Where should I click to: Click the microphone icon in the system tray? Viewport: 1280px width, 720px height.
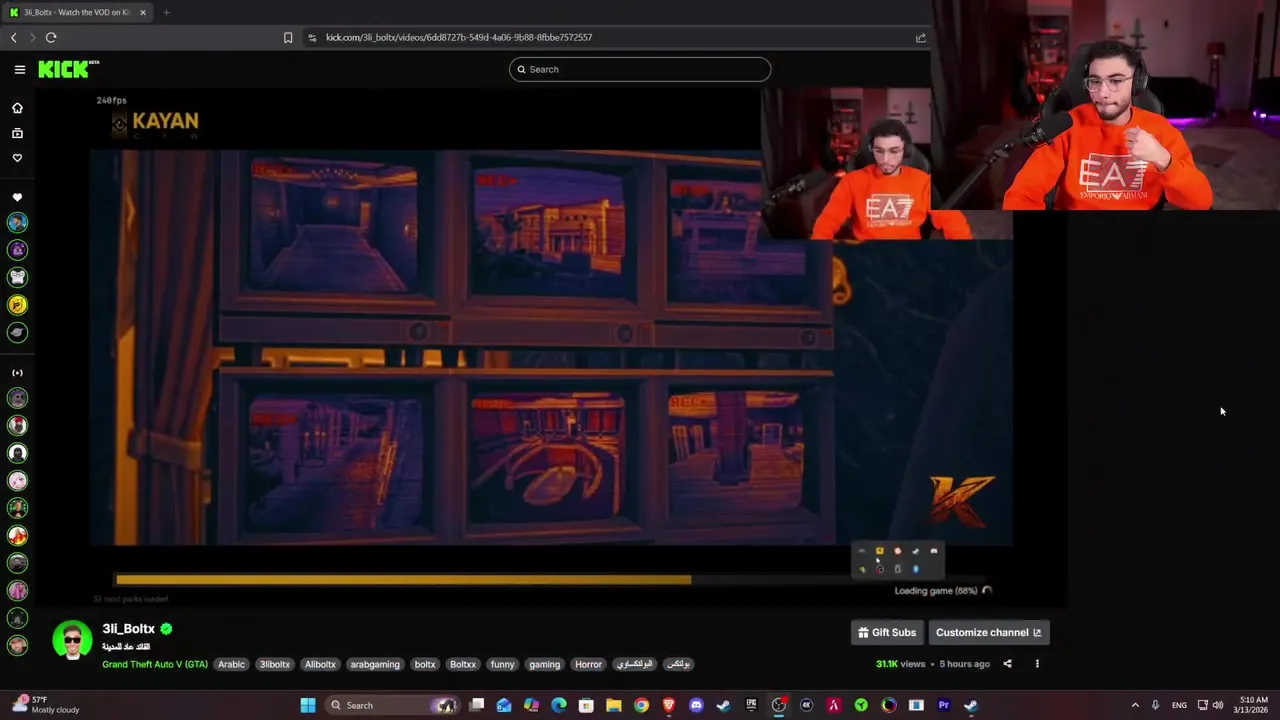point(1155,705)
